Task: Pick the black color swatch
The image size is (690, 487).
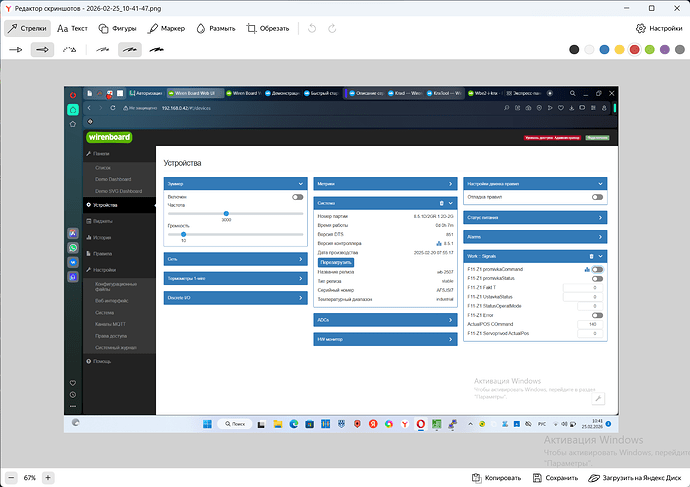Action: click(574, 50)
